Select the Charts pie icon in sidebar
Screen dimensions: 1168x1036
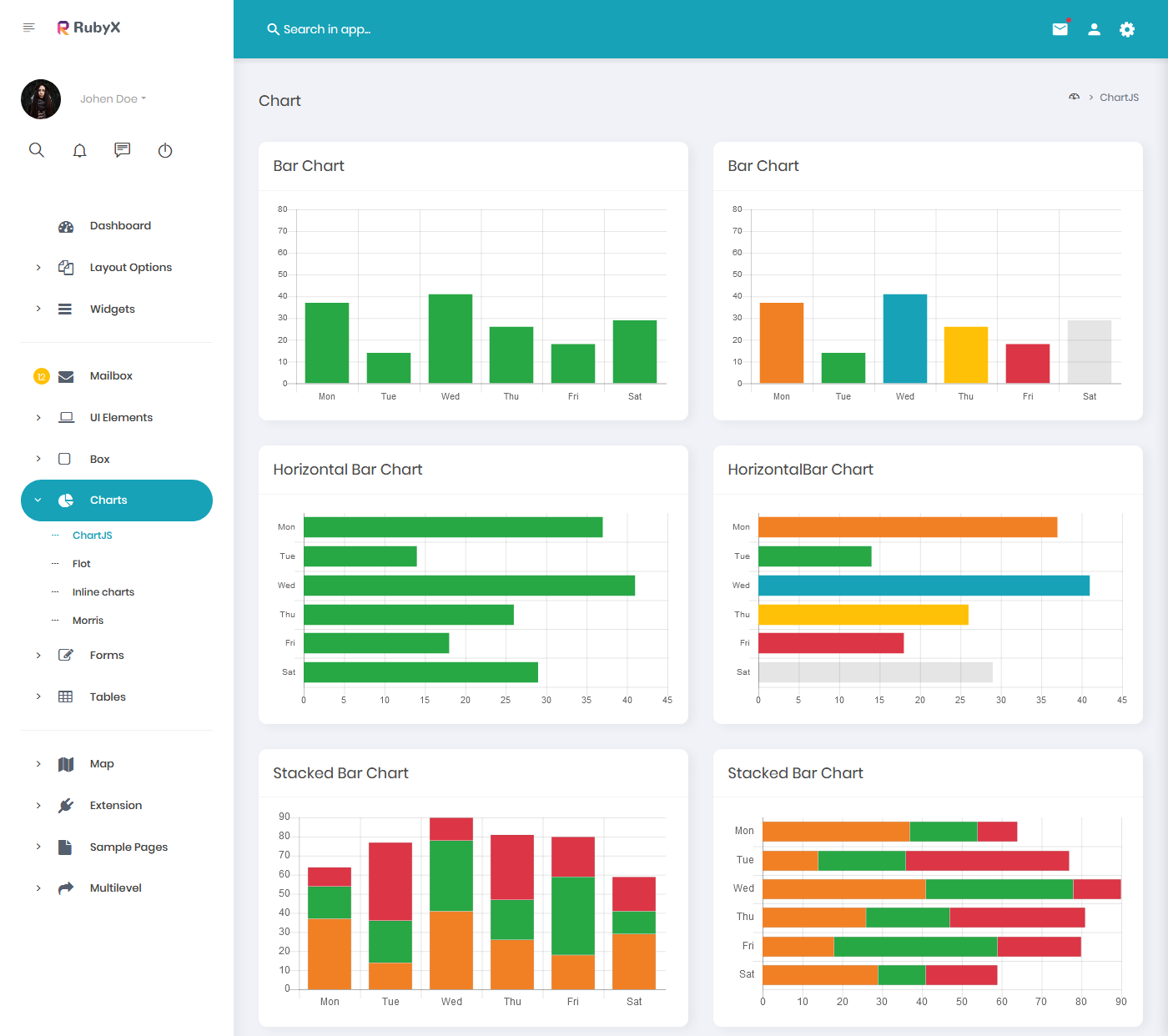tap(66, 500)
